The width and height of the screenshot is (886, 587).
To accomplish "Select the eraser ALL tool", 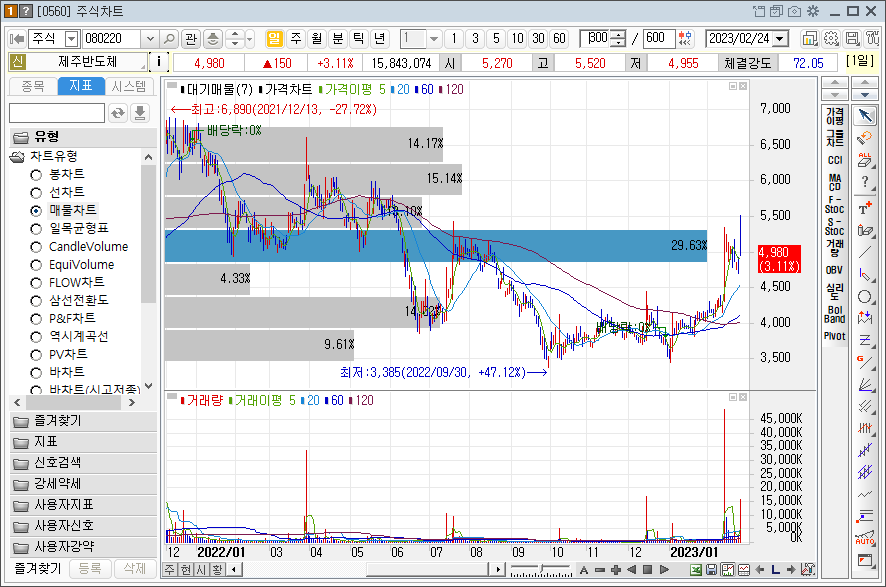I will (x=865, y=160).
